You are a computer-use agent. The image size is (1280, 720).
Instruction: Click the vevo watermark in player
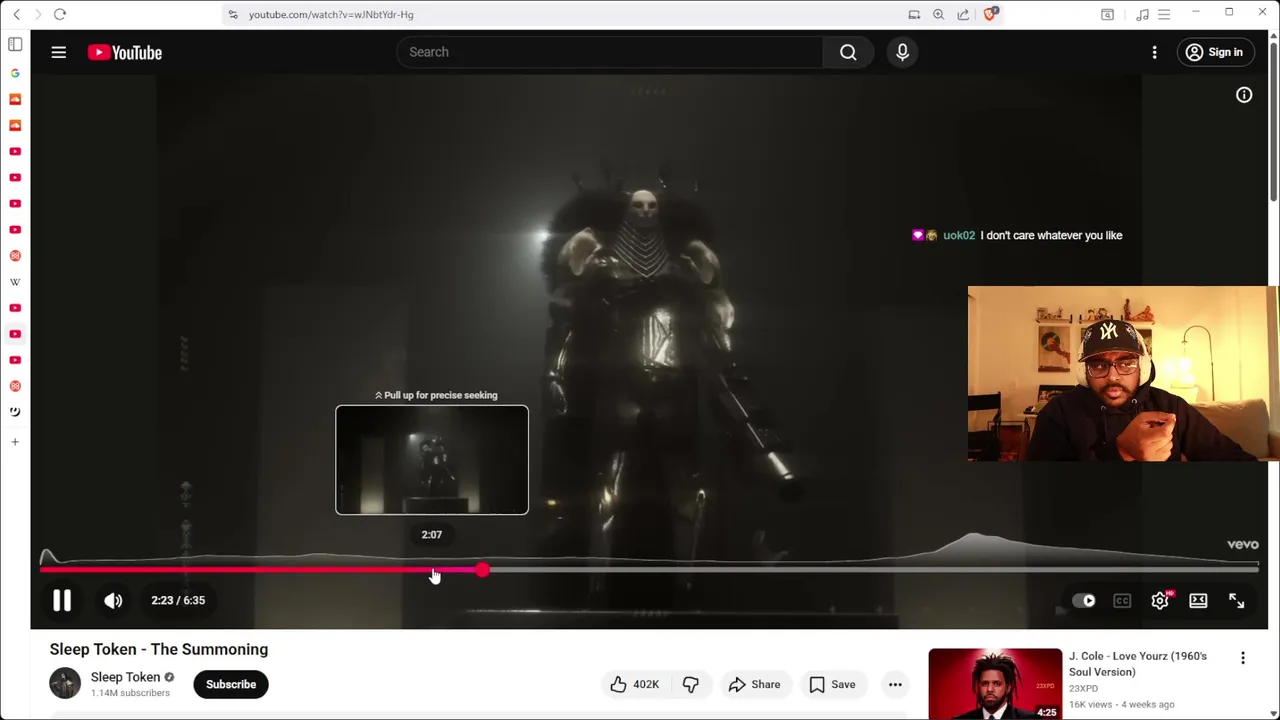[x=1243, y=545]
